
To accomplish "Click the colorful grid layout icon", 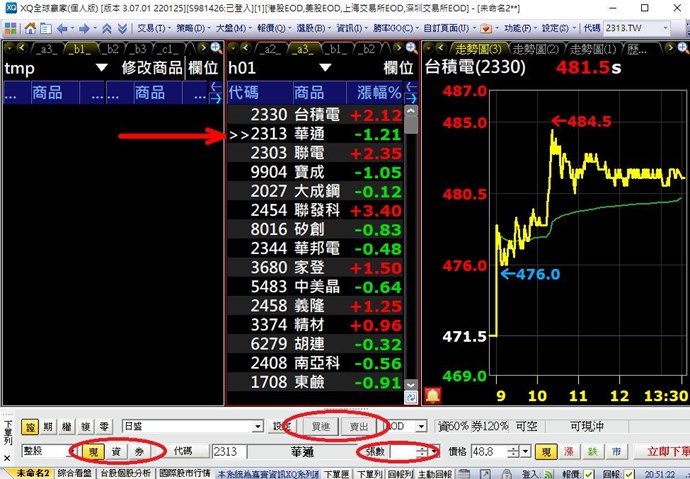I will 10,29.
